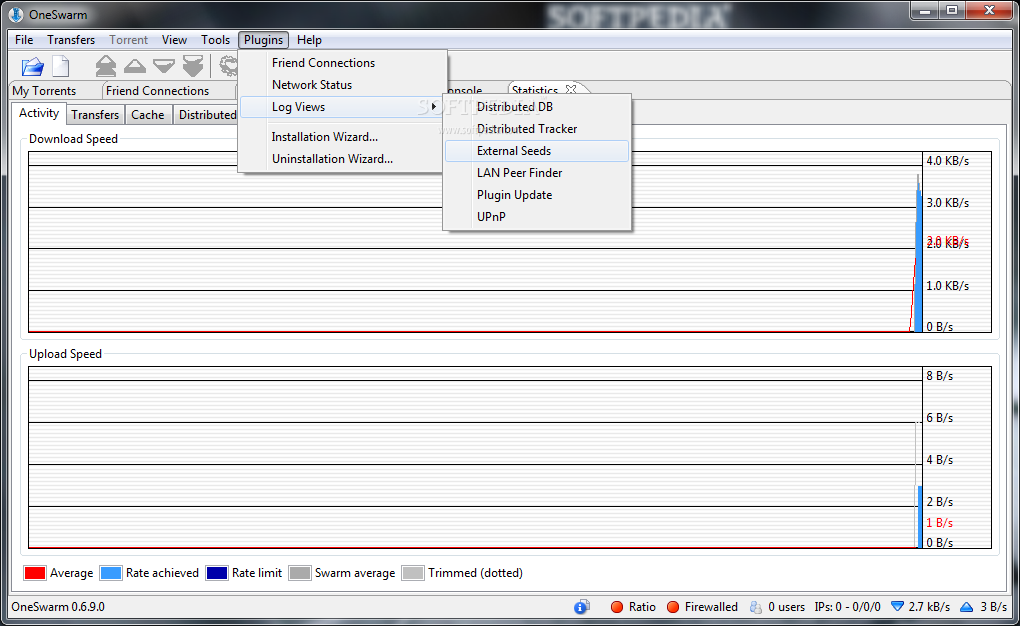Select the Transfers sub-tab

pos(95,115)
